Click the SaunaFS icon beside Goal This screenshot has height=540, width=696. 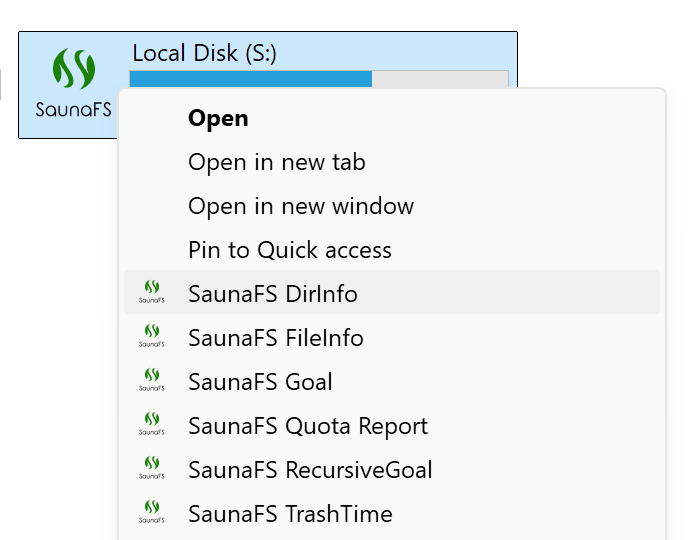[x=152, y=380]
